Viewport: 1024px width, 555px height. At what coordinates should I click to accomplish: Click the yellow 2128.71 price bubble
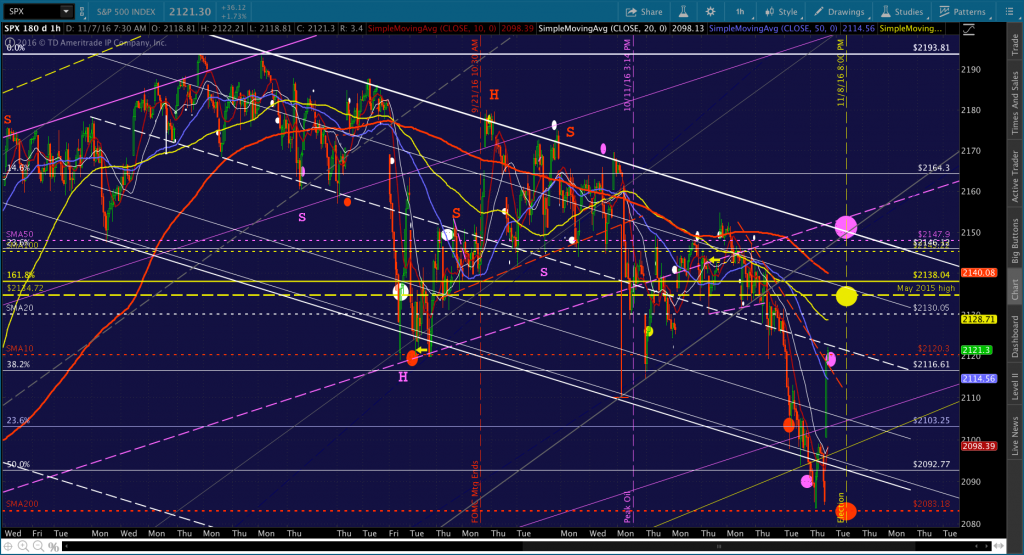pos(979,319)
